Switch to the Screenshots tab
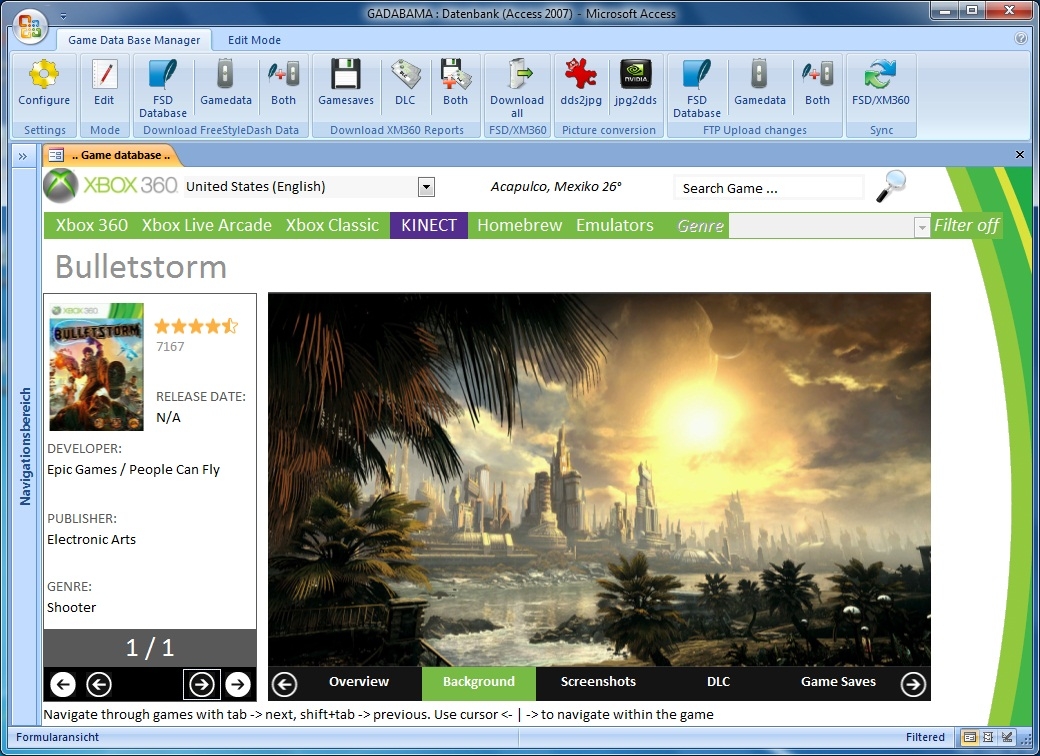Viewport: 1040px width, 756px height. pyautogui.click(x=598, y=682)
